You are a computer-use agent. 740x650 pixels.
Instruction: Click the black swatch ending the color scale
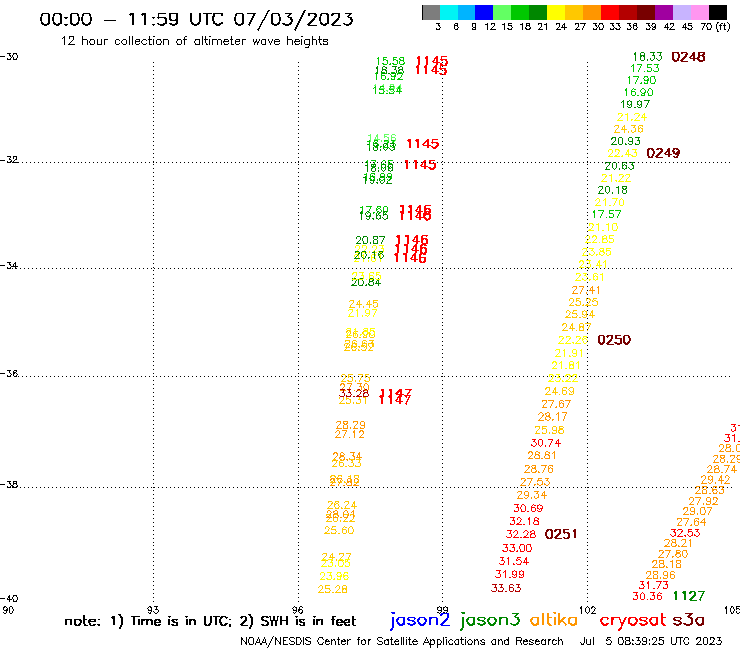(717, 12)
